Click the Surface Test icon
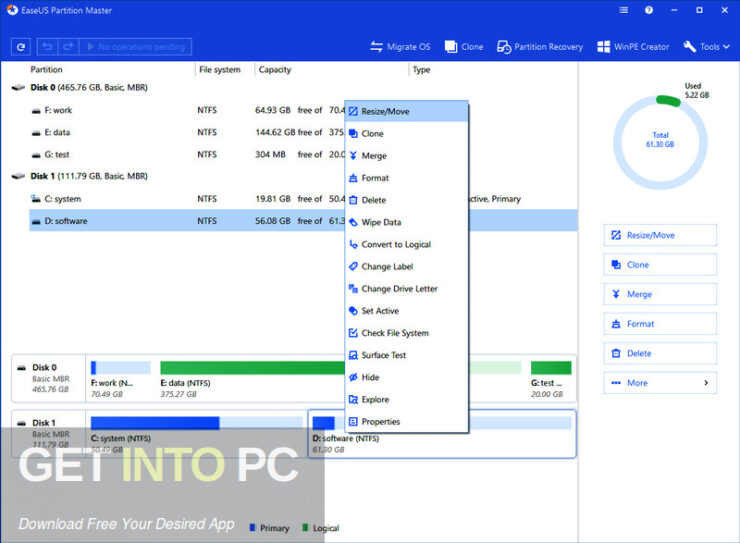740x543 pixels. click(x=353, y=355)
